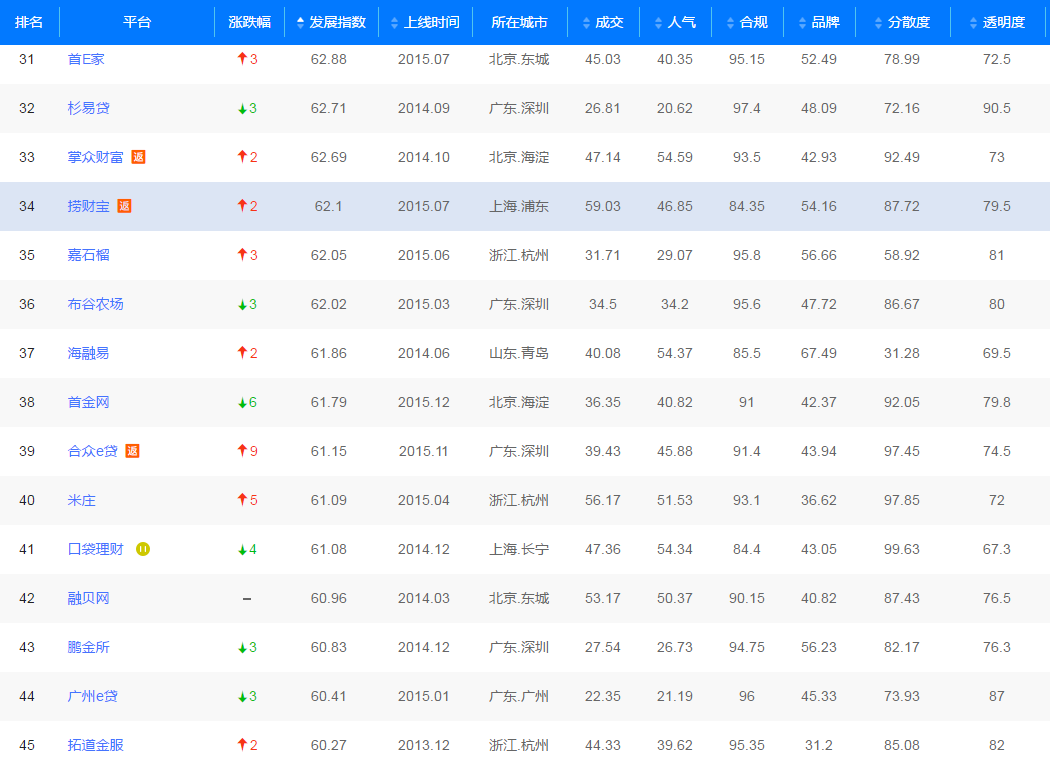The width and height of the screenshot is (1050, 768).
Task: Click the 返 badge beside 掌众财富
Action: 138,157
